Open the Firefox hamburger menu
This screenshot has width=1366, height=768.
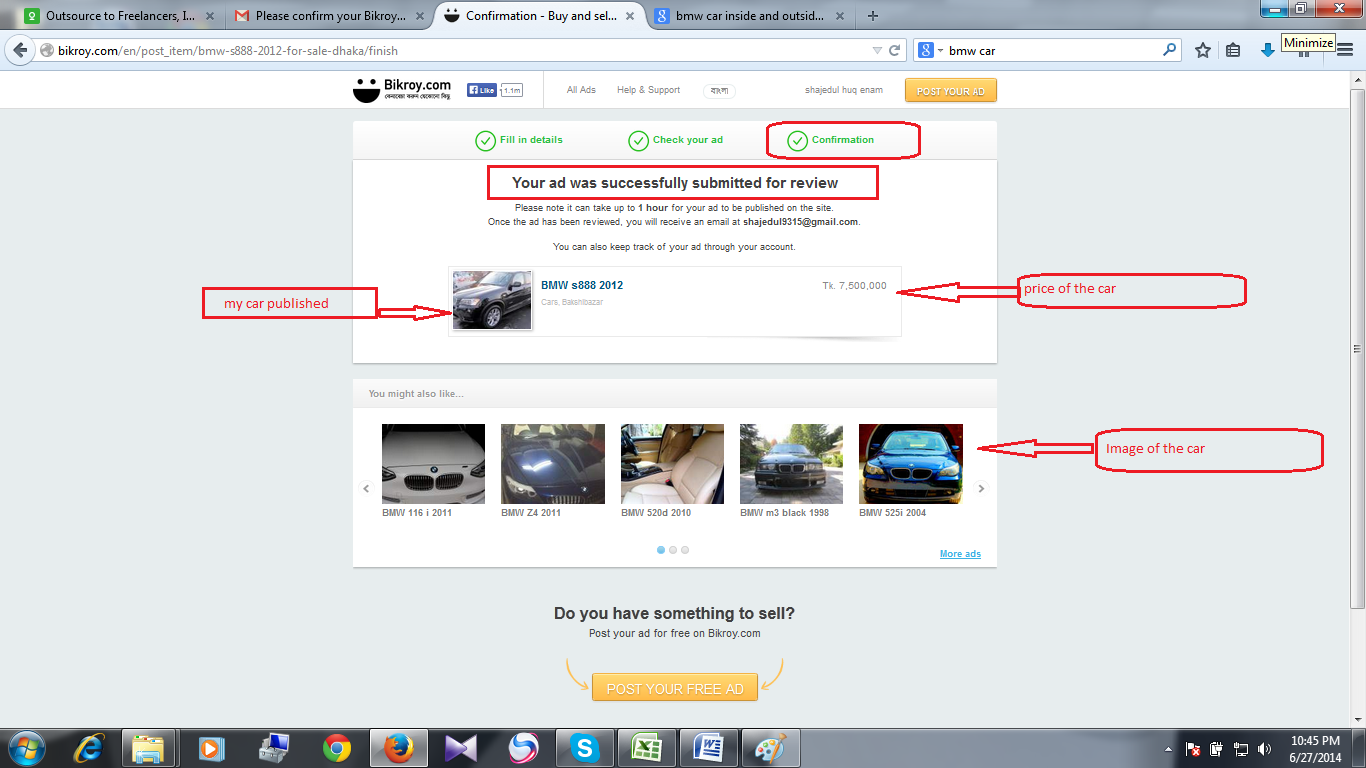pyautogui.click(x=1345, y=50)
